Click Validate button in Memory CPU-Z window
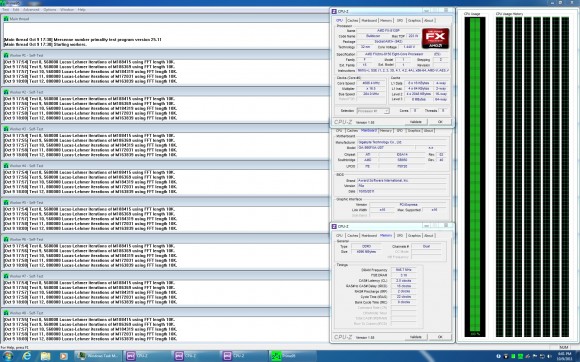This screenshot has height=362, width=580. click(415, 337)
